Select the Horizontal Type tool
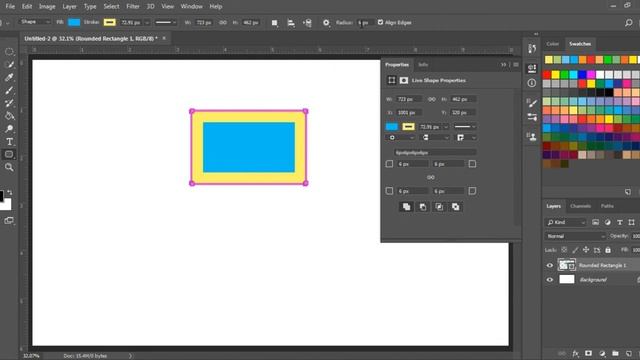Screen dimensions: 640x360 pos(9,142)
